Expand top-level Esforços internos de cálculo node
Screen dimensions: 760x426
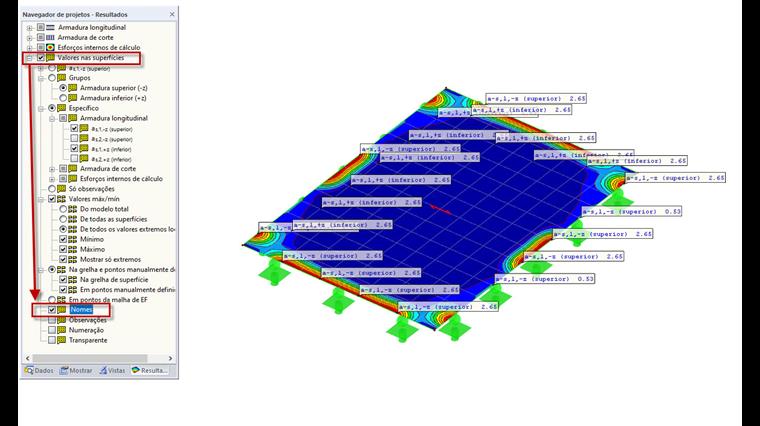(x=30, y=47)
